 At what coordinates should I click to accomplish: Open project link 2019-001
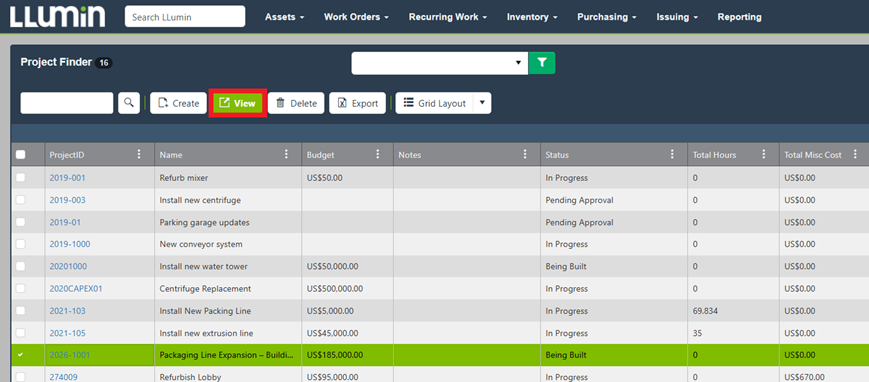68,178
